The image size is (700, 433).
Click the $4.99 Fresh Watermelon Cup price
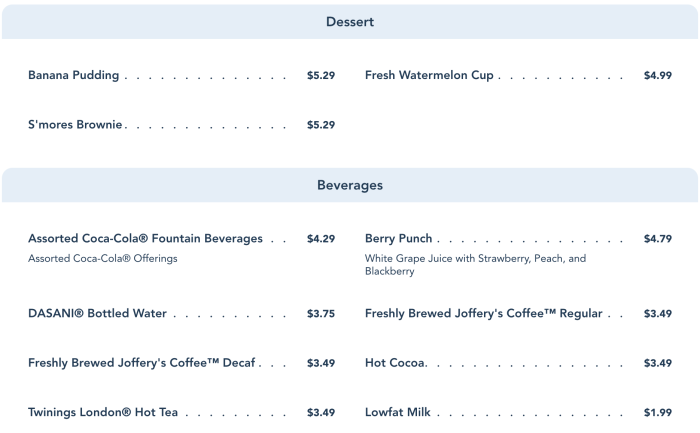pos(657,75)
